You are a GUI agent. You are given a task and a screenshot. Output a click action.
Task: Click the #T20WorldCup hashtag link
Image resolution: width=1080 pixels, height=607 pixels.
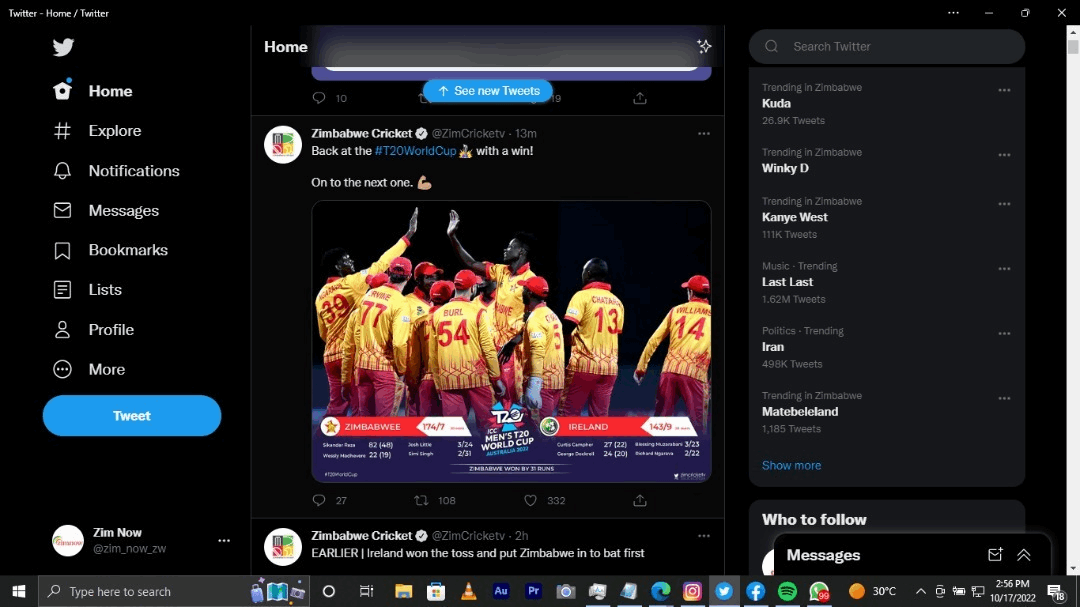[415, 151]
